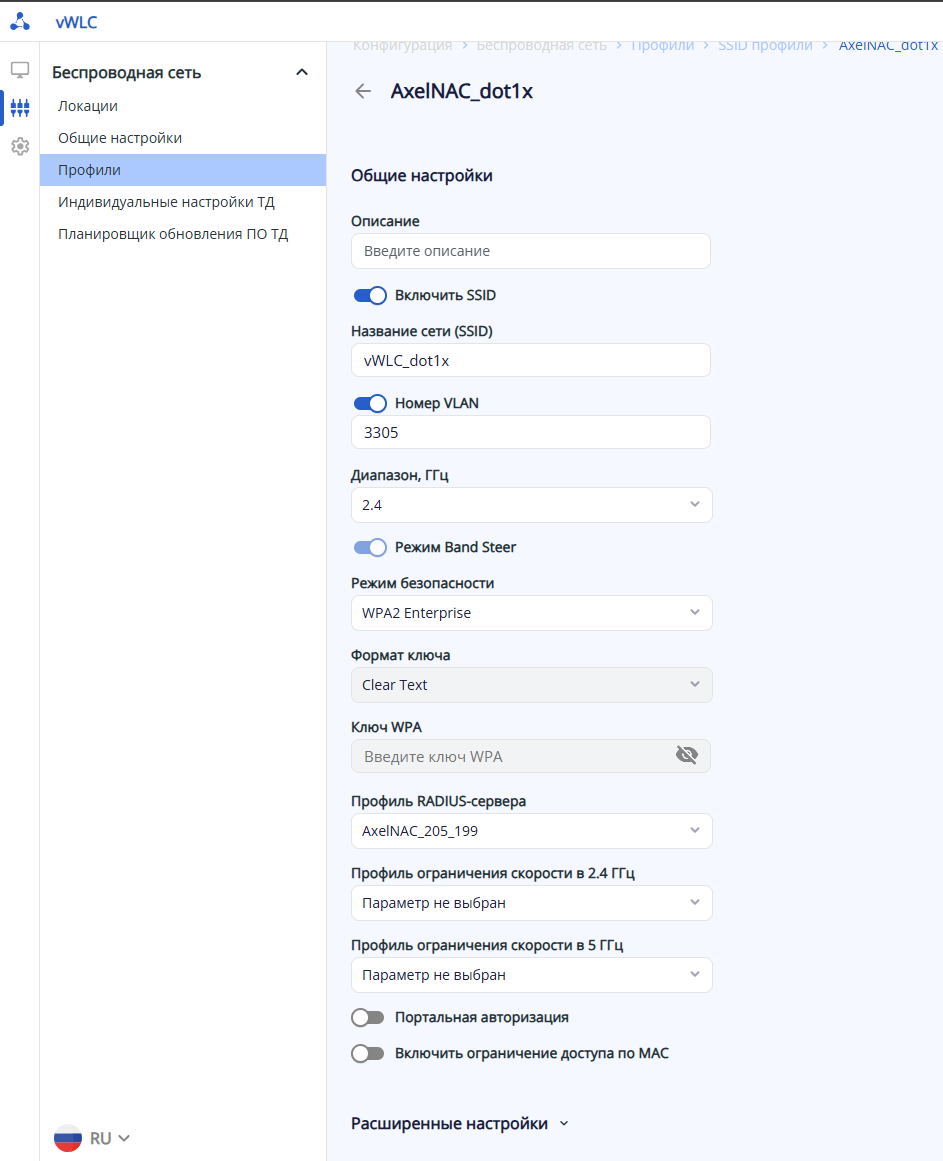Toggle 'Включить ограничение доступа по MAC'
Image resolution: width=943 pixels, height=1161 pixels.
pyautogui.click(x=368, y=1054)
